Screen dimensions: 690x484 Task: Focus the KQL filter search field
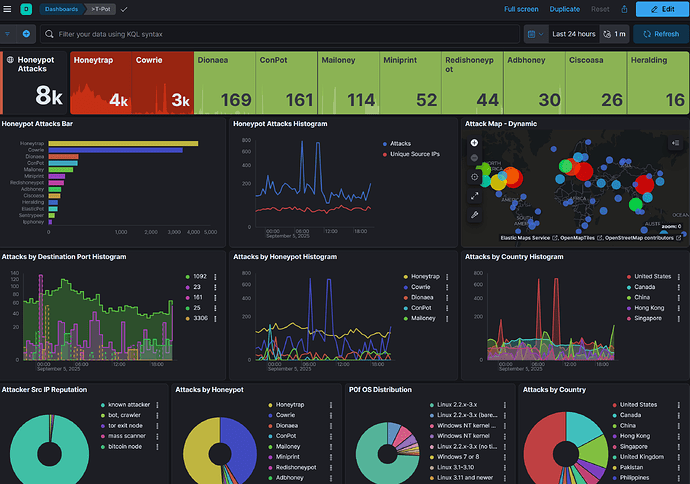pos(280,34)
